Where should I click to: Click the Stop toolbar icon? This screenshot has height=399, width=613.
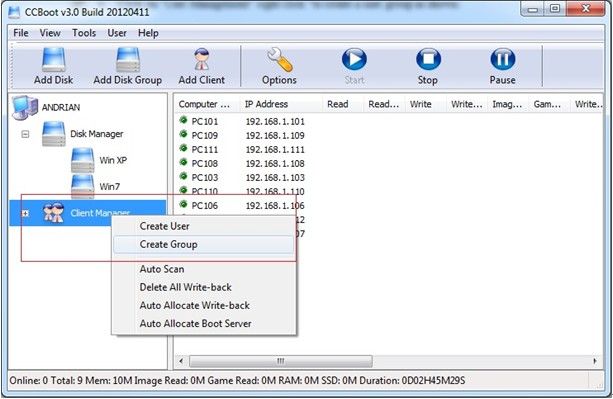pyautogui.click(x=428, y=59)
